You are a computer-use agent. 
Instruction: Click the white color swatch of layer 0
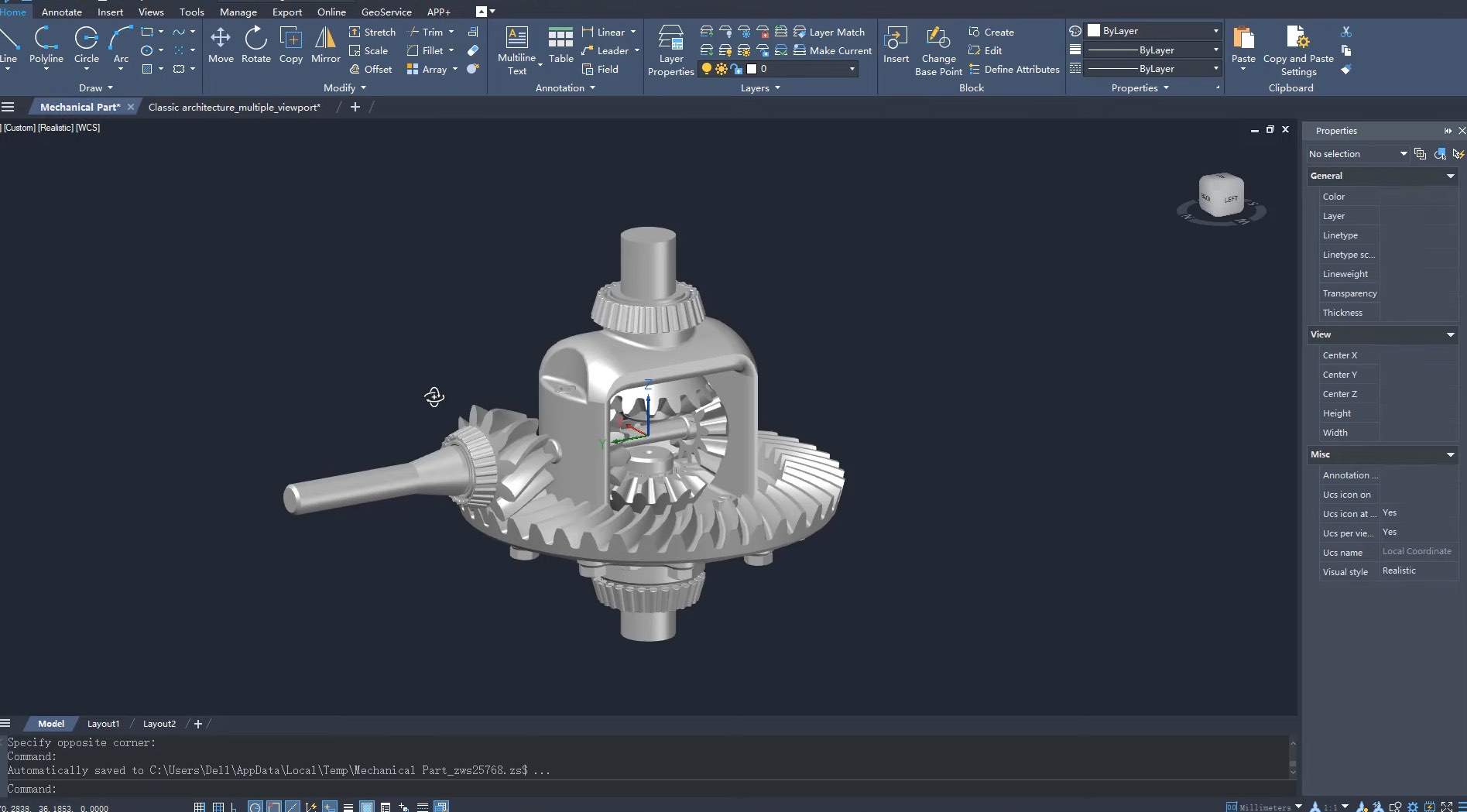pyautogui.click(x=752, y=69)
